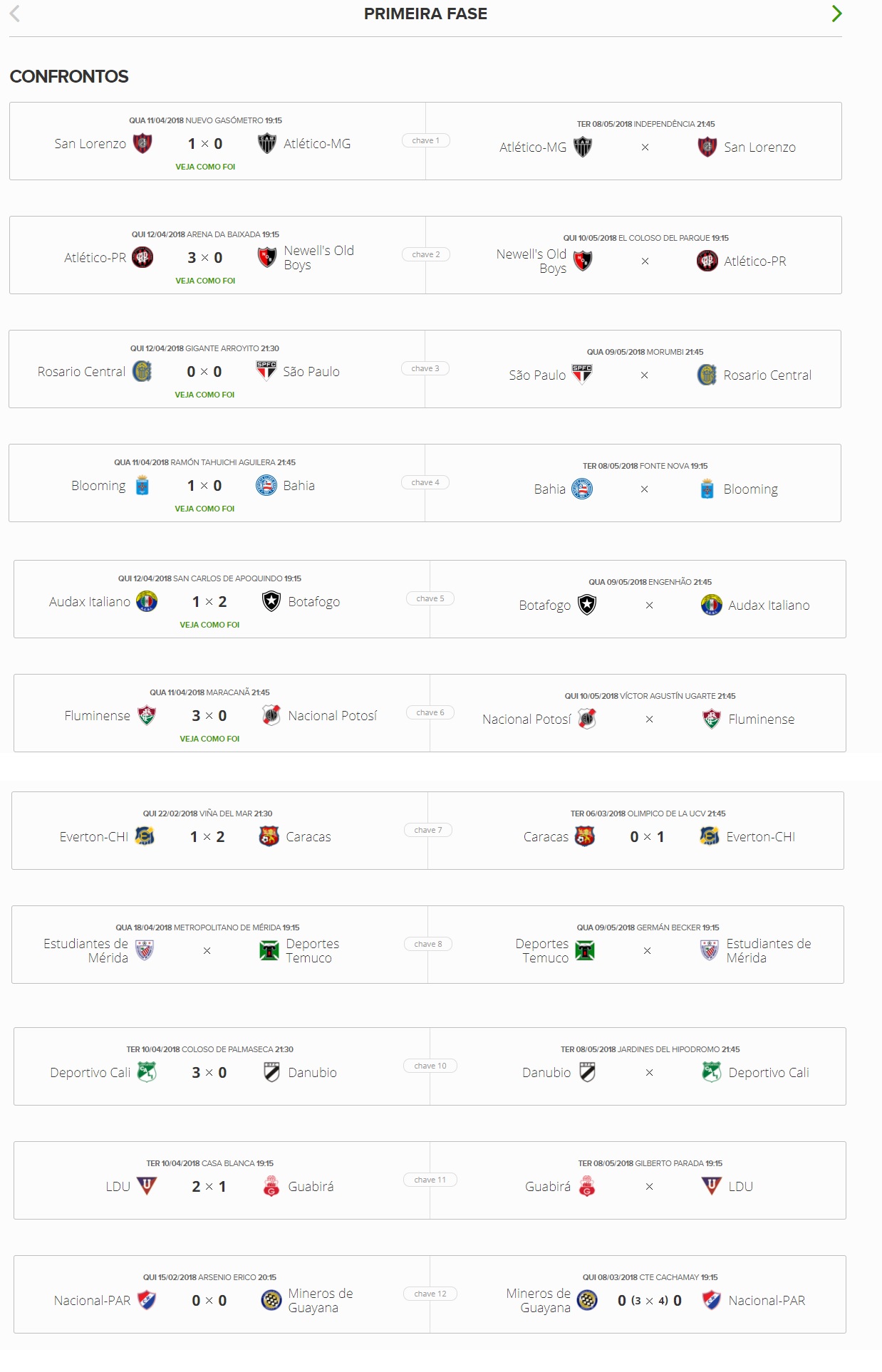Screen dimensions: 882x1372
Task: Click the Guabirá team name in second leg
Action: click(x=548, y=1186)
